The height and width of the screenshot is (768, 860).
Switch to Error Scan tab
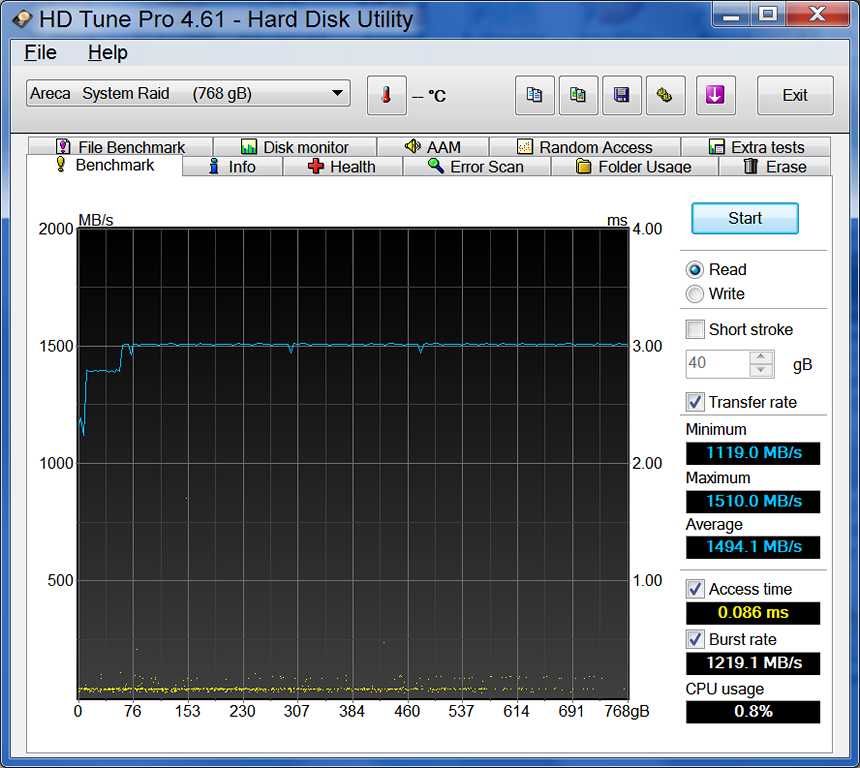coord(476,166)
